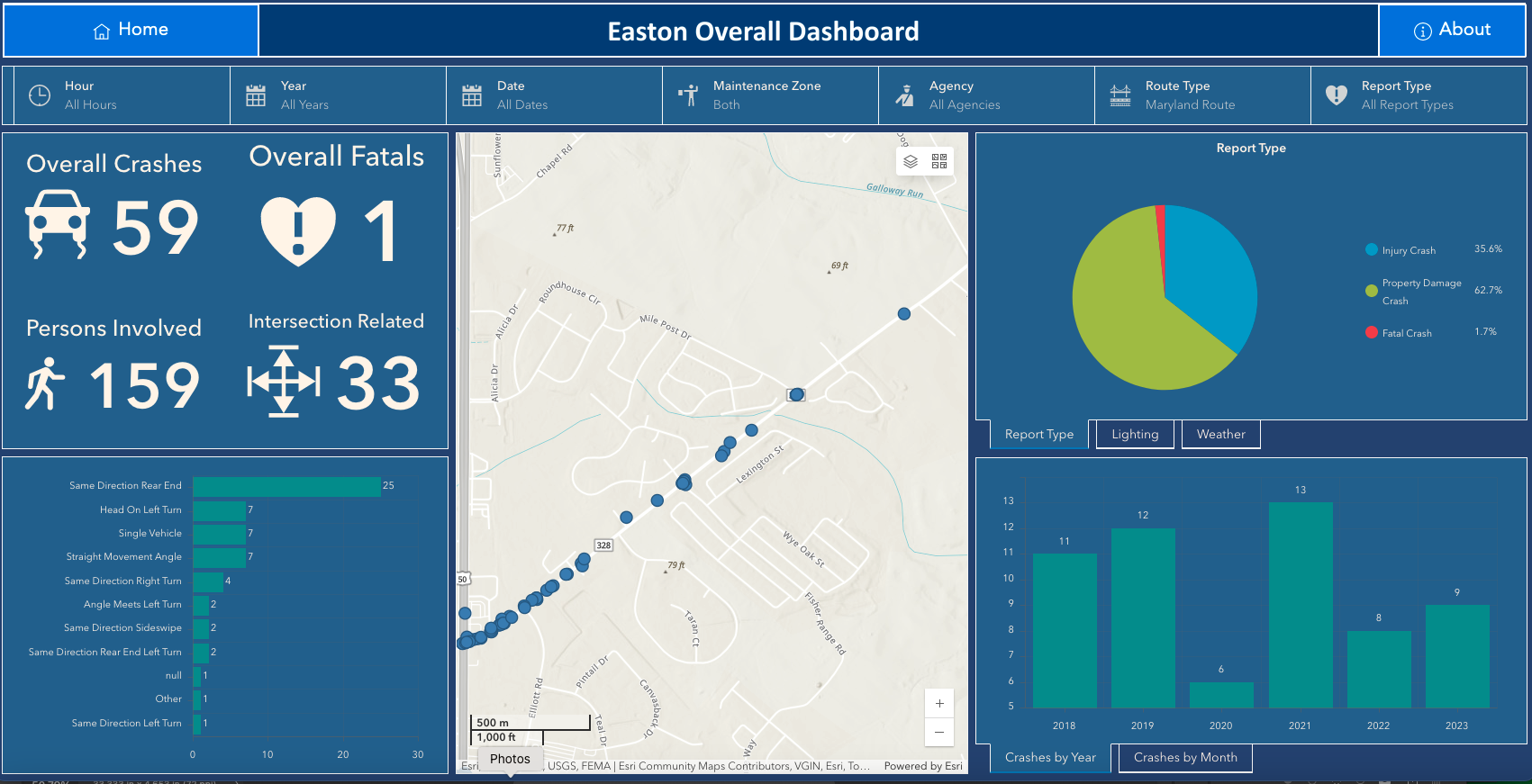The width and height of the screenshot is (1532, 784).
Task: Click the About info icon
Action: coord(1423,32)
